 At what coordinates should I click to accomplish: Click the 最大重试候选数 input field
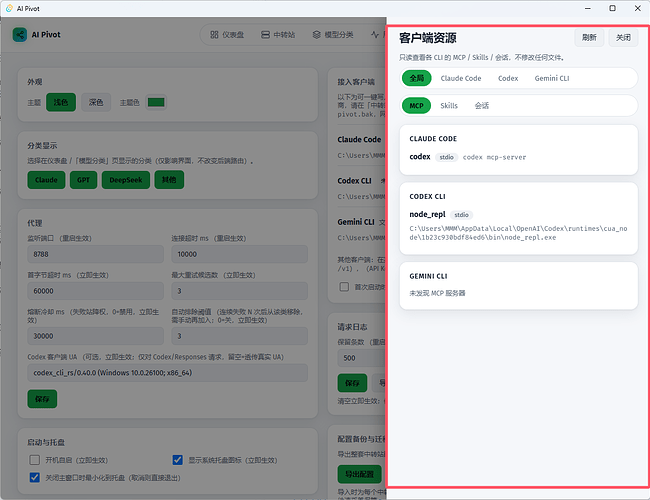pyautogui.click(x=240, y=291)
